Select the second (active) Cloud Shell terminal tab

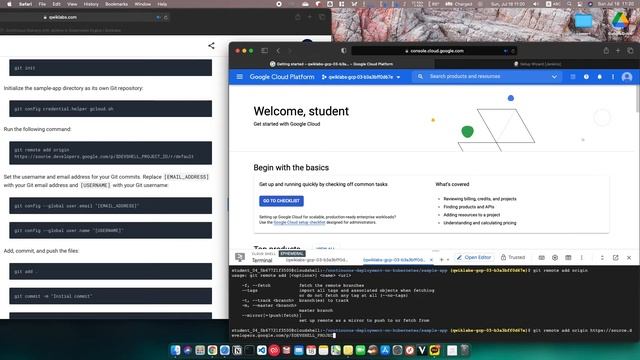point(393,260)
